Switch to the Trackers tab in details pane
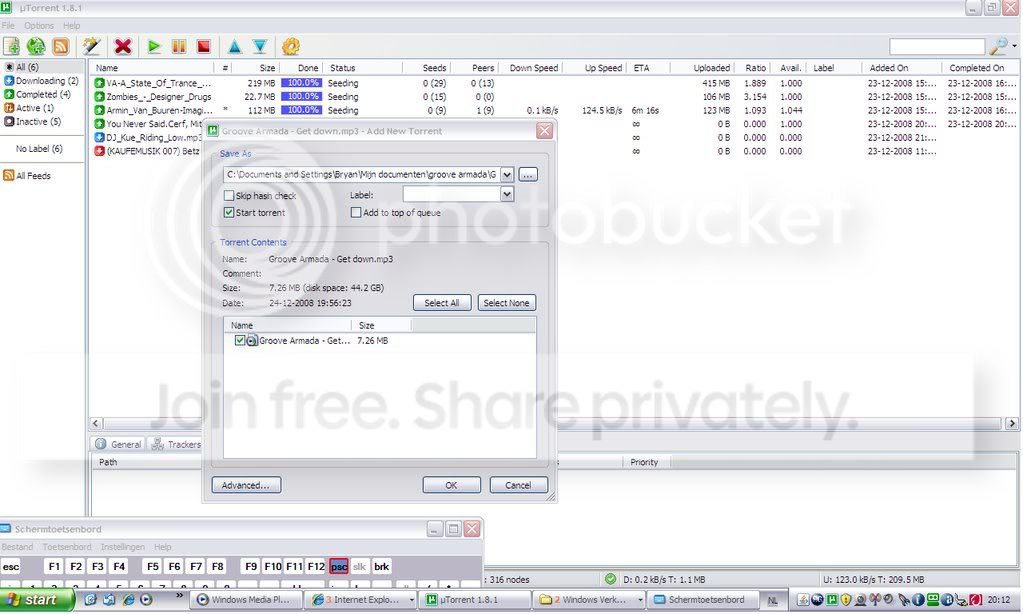The height and width of the screenshot is (614, 1023). pos(176,444)
